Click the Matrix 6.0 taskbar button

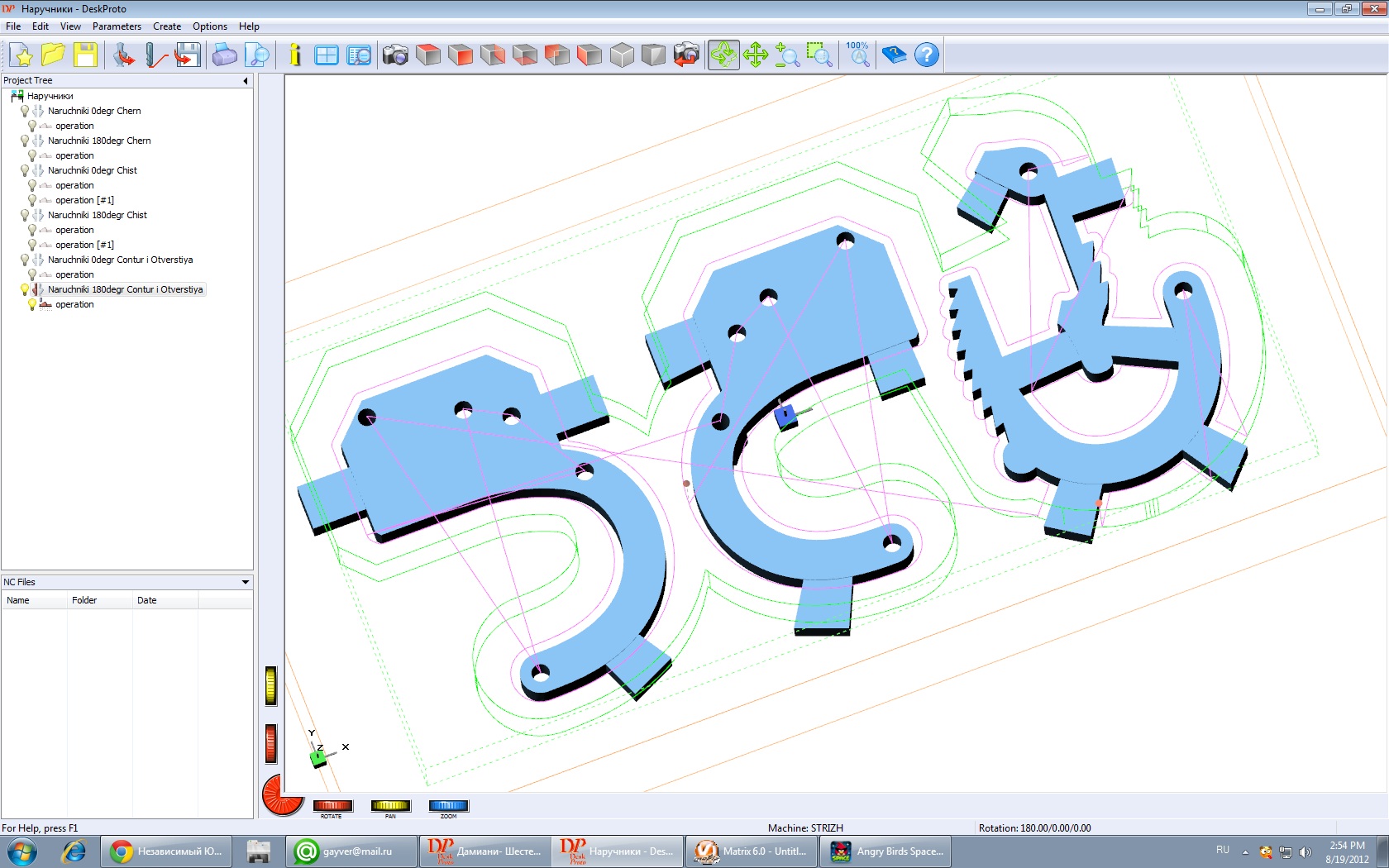(751, 851)
